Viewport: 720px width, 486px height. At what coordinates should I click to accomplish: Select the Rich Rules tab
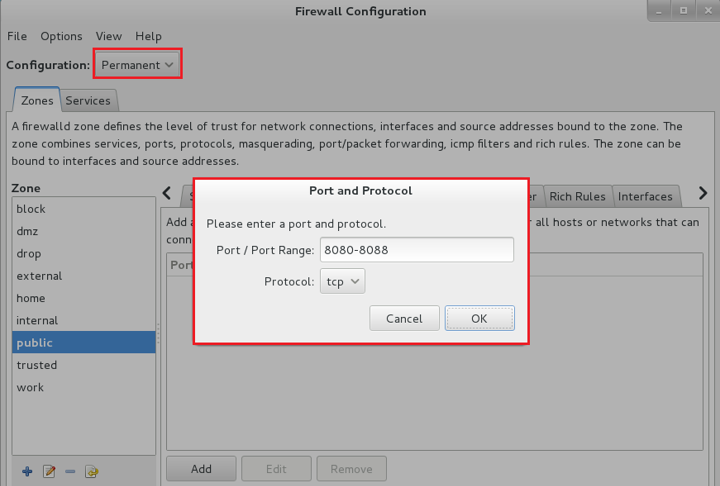(x=578, y=197)
